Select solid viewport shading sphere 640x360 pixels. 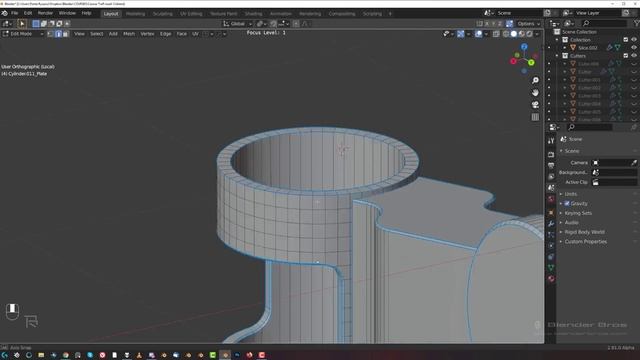[514, 34]
